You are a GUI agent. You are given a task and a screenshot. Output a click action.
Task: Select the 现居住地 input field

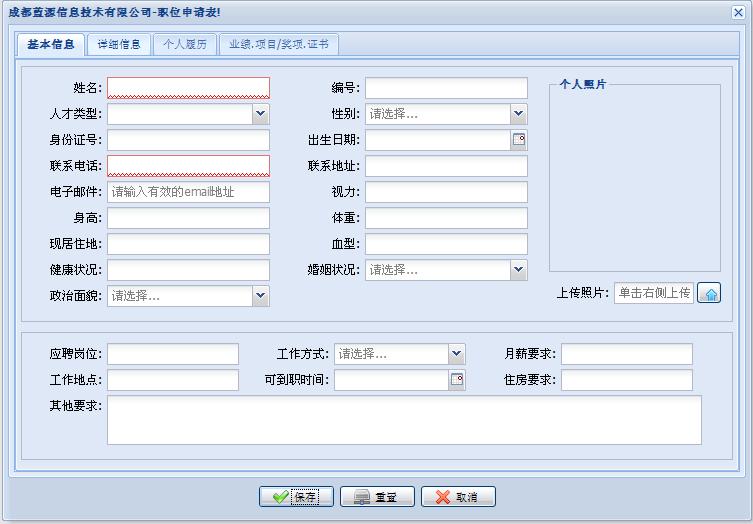point(188,244)
